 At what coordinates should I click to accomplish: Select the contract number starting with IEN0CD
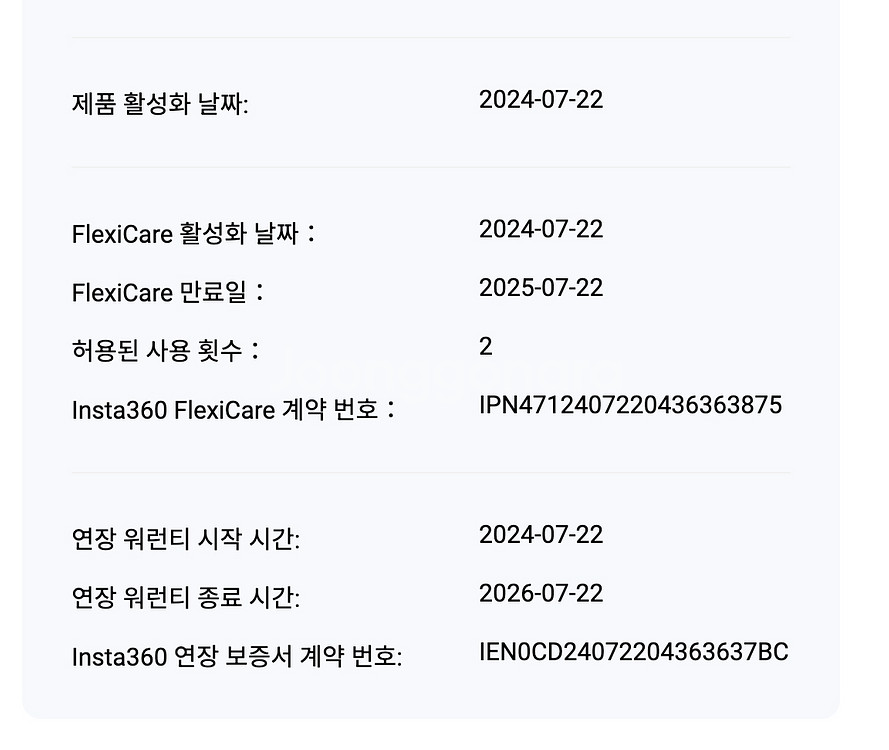click(x=633, y=653)
